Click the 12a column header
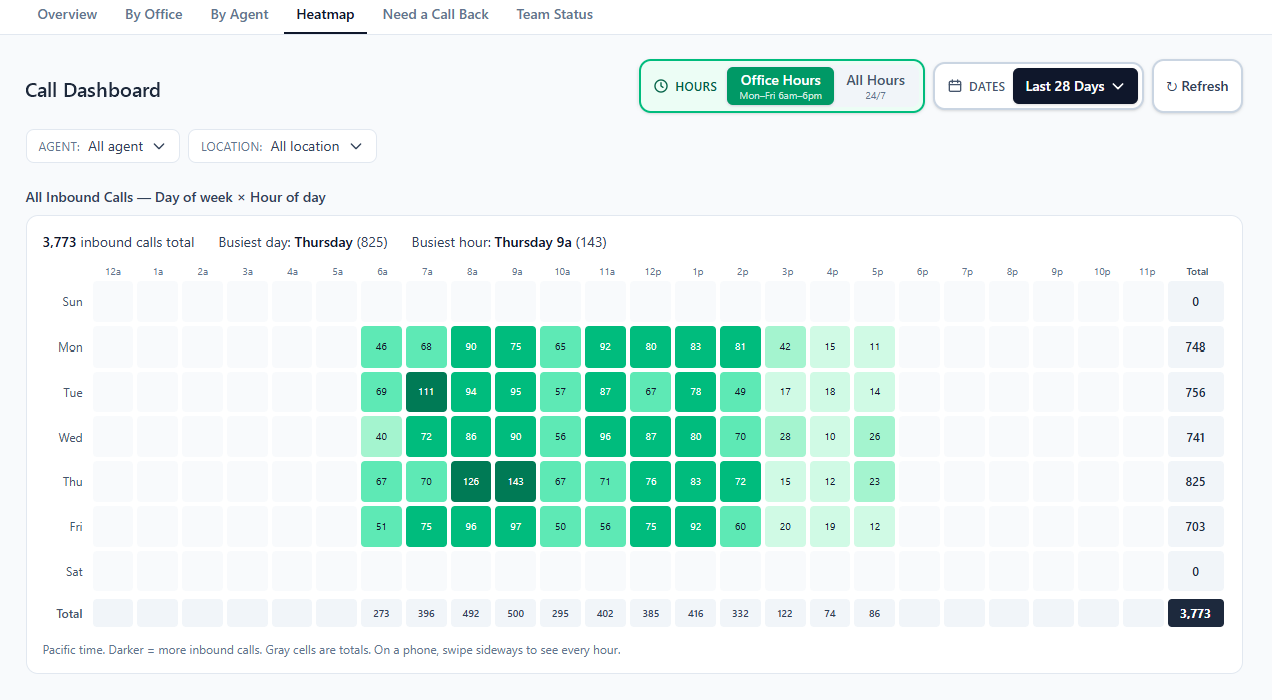 [x=113, y=272]
